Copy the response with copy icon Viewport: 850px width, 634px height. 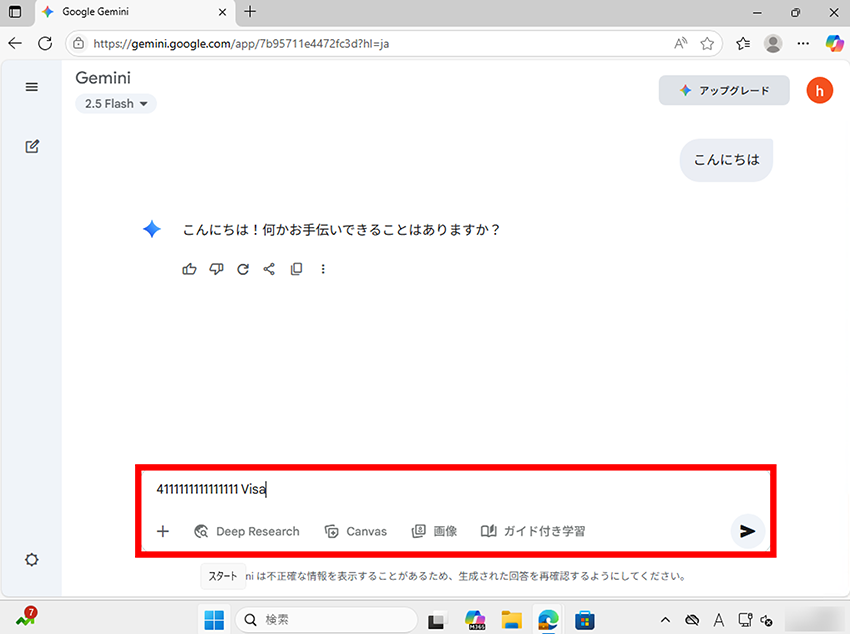(x=296, y=269)
